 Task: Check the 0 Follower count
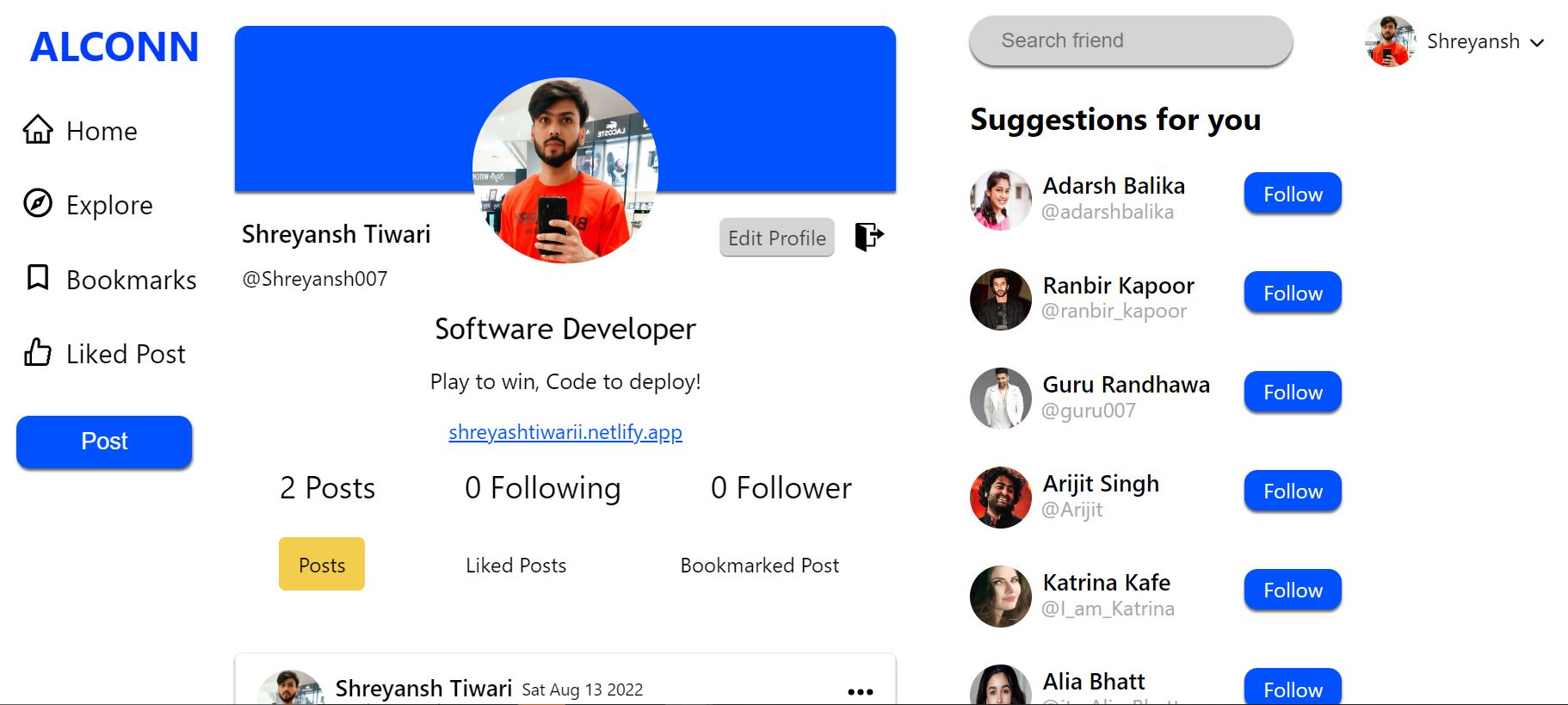[780, 488]
